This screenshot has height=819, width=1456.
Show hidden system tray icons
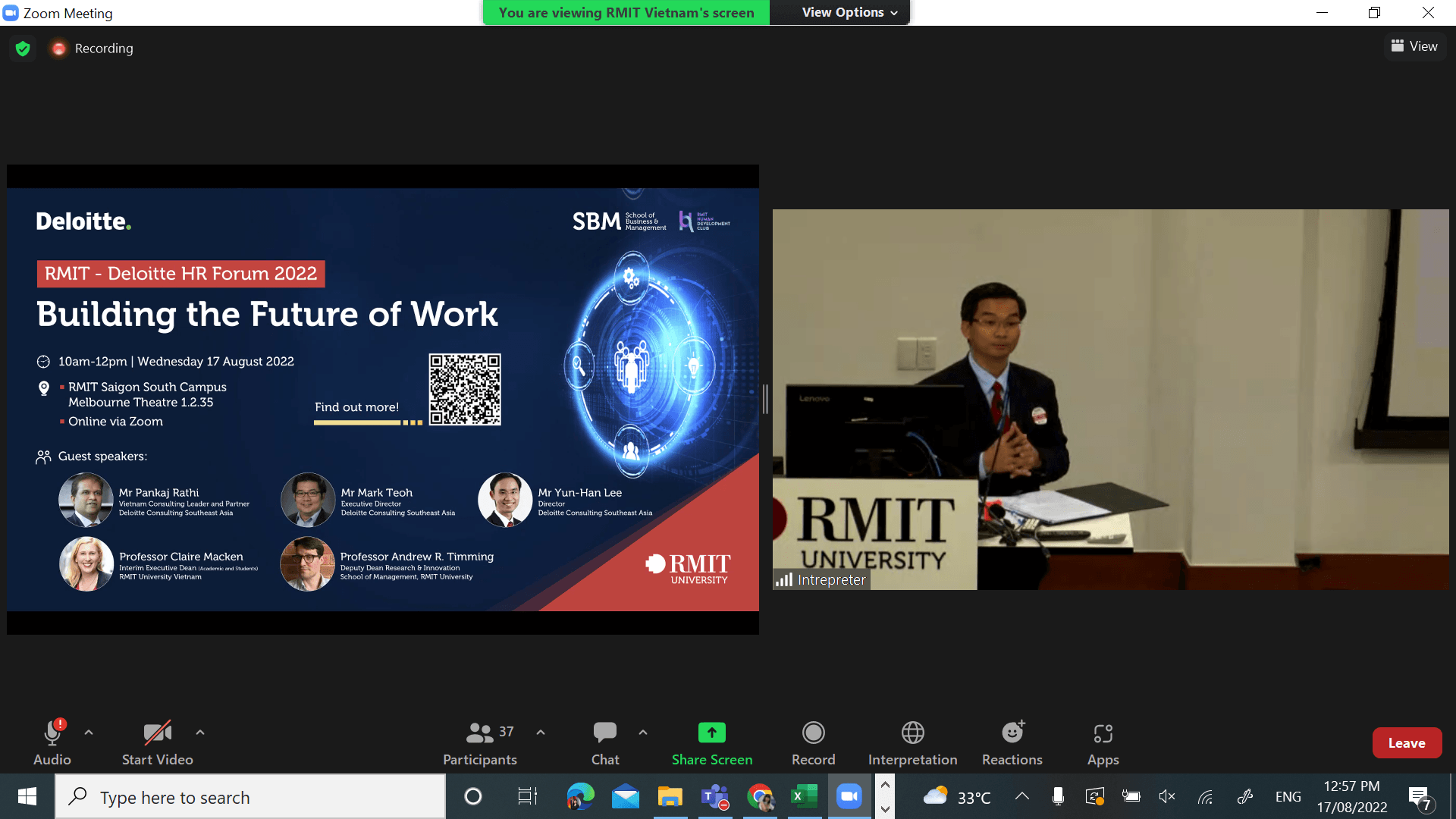click(x=1022, y=796)
